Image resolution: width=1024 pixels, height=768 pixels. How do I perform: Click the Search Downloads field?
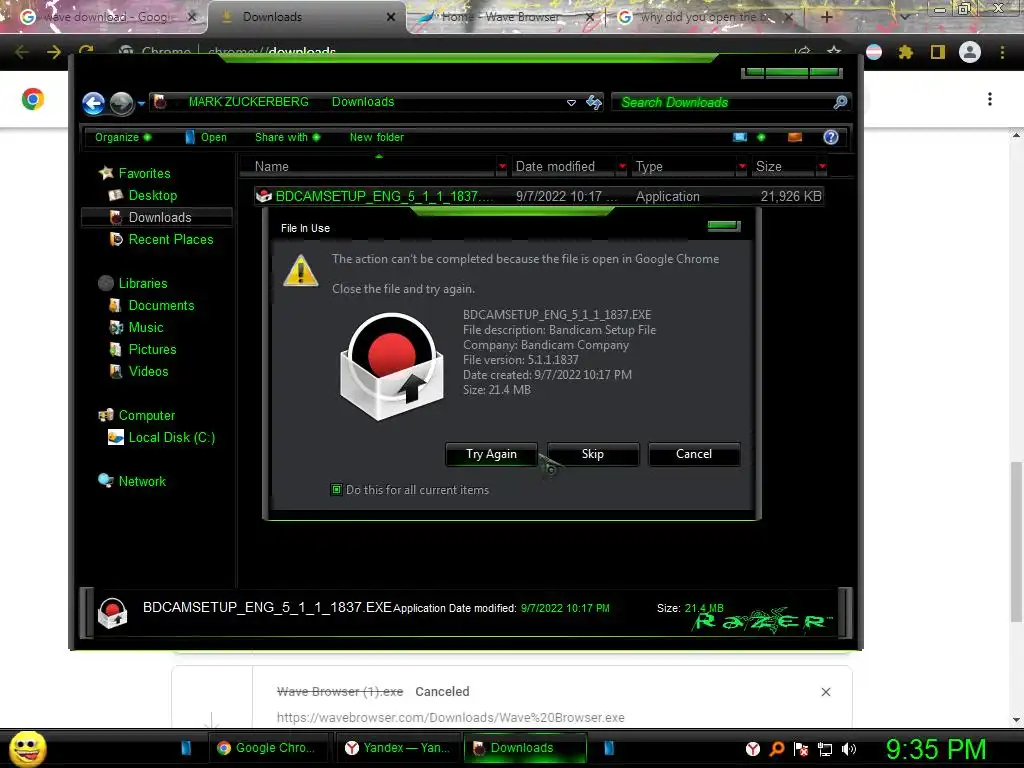coord(722,102)
